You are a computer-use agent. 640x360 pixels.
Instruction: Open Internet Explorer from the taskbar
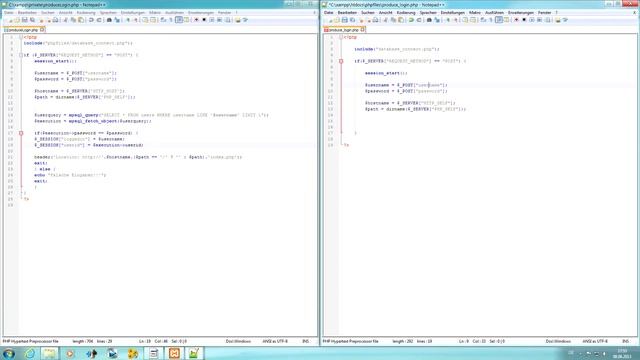(30, 353)
